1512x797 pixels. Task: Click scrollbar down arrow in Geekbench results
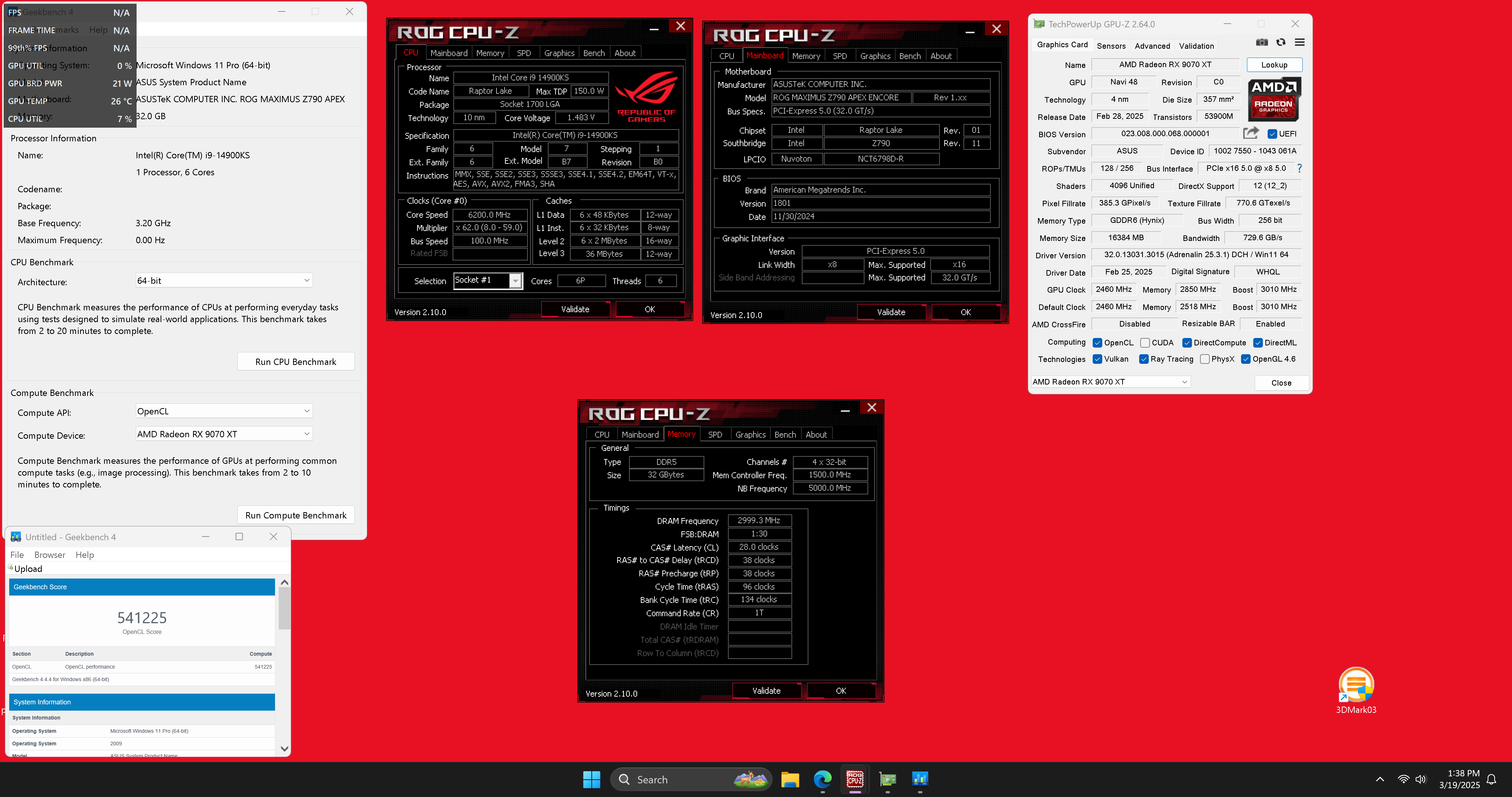coord(284,749)
